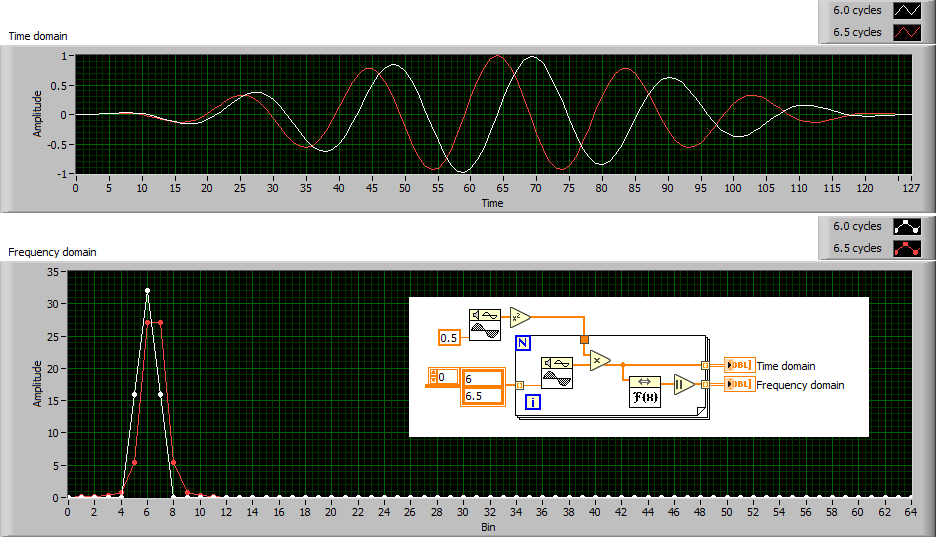Click the array index display showing 0
This screenshot has width=936, height=537.
pos(444,377)
